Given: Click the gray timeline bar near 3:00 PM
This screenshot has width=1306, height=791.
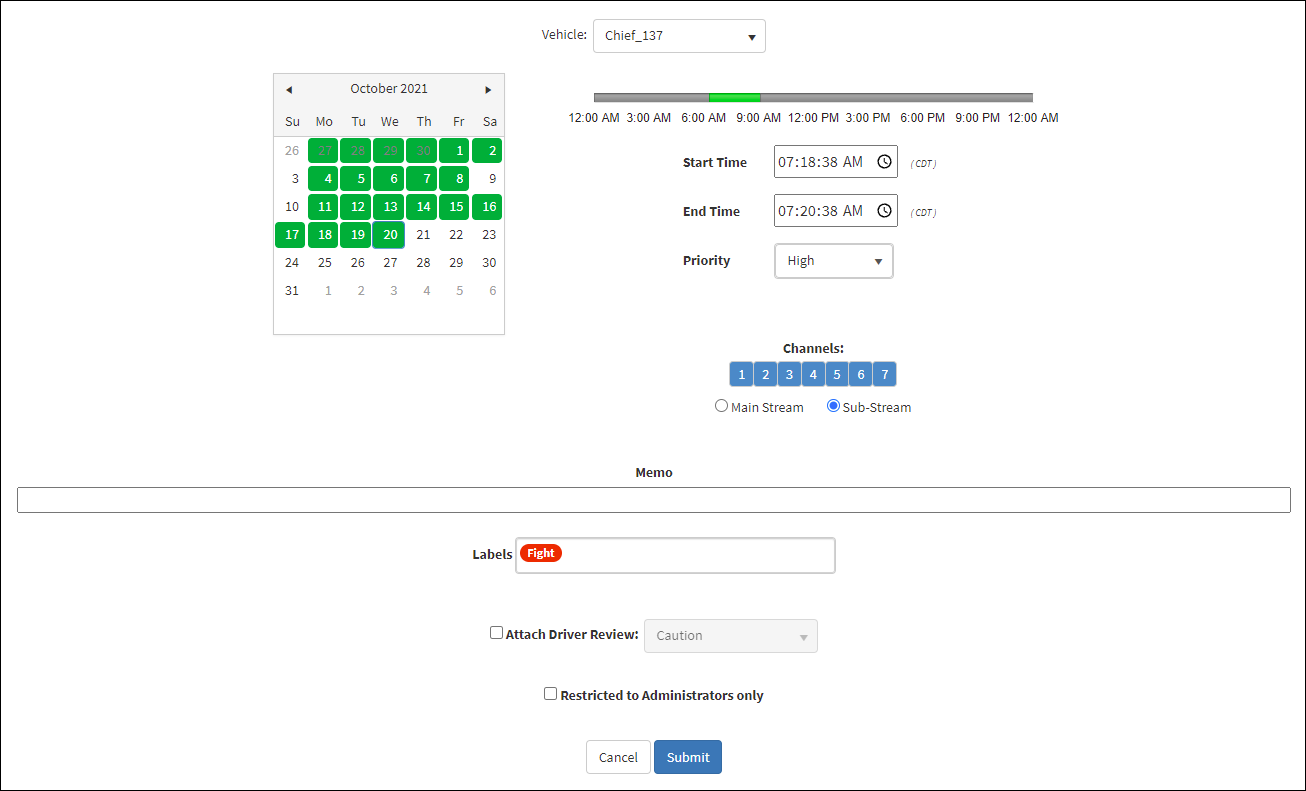Looking at the screenshot, I should point(868,98).
